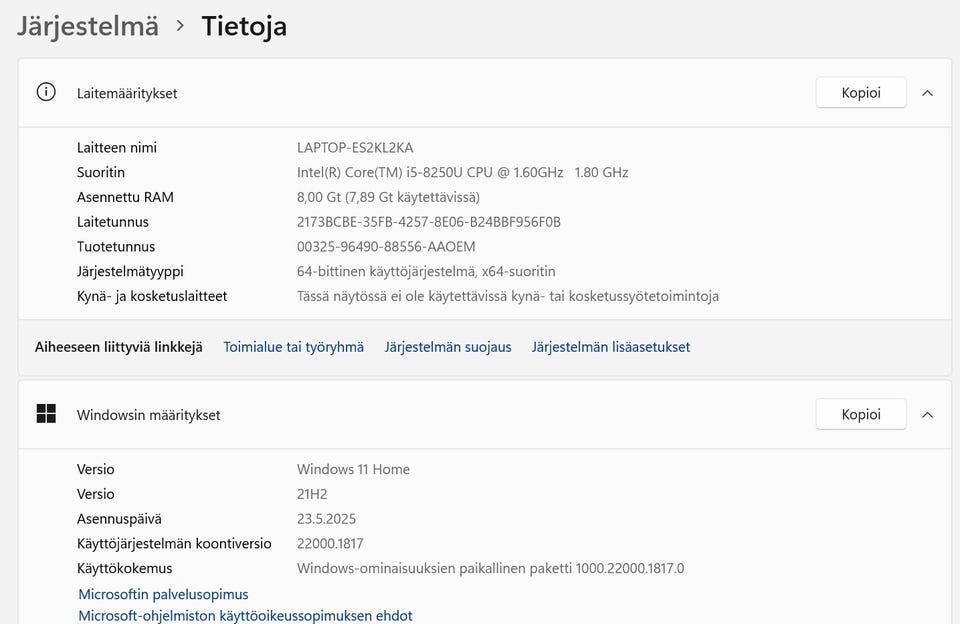Click the Aiheeseen liittyviä linkkejä label
The width and height of the screenshot is (960, 624).
point(119,347)
